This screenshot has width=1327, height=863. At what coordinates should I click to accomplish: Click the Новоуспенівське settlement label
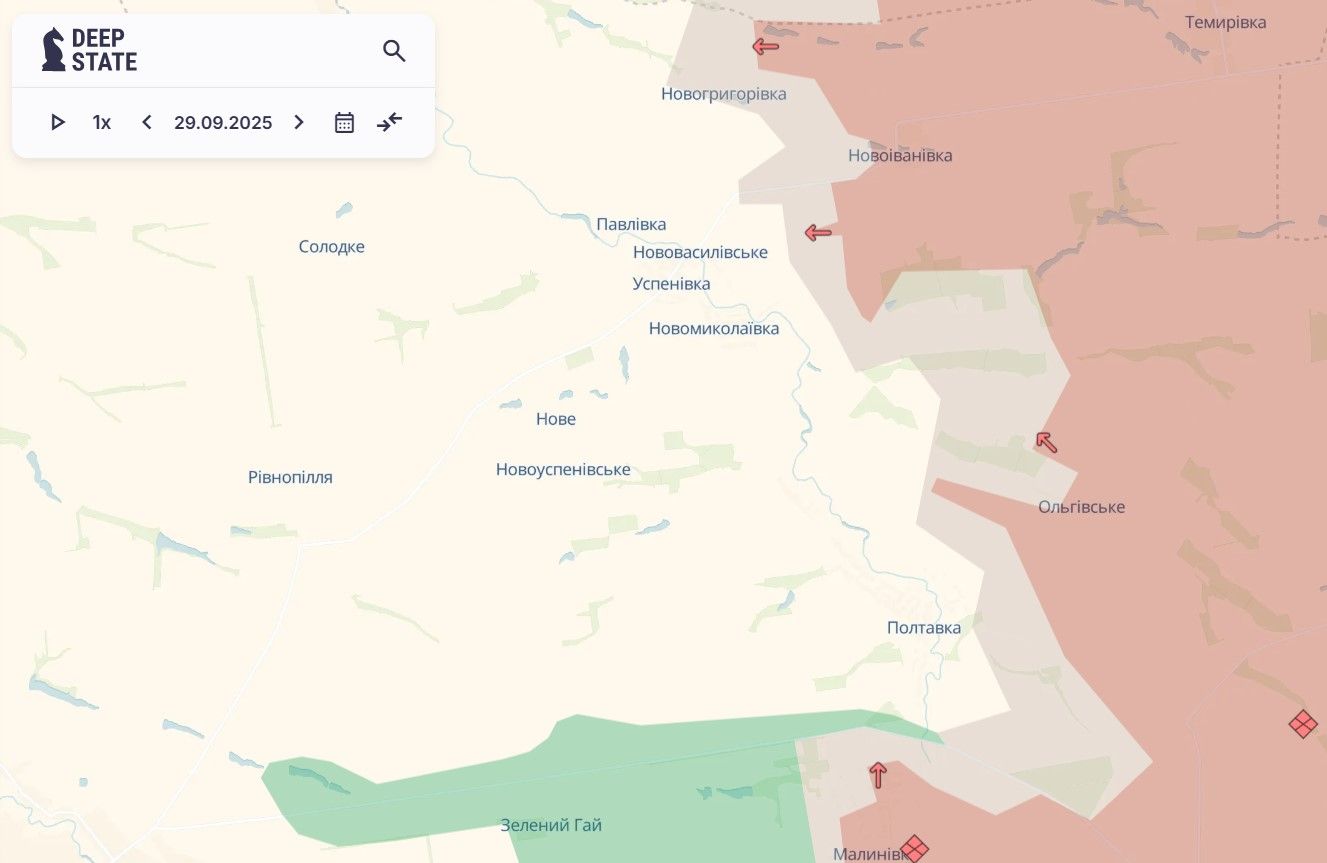click(x=563, y=470)
